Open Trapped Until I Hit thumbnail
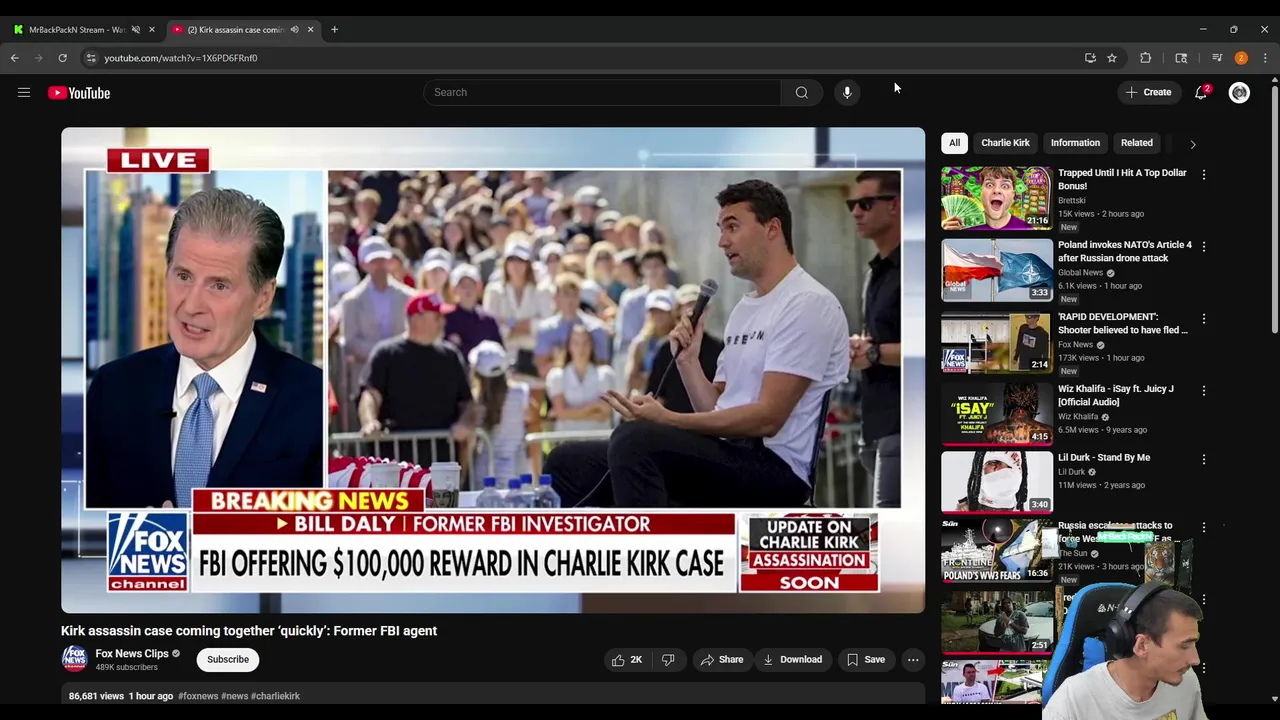 click(997, 198)
